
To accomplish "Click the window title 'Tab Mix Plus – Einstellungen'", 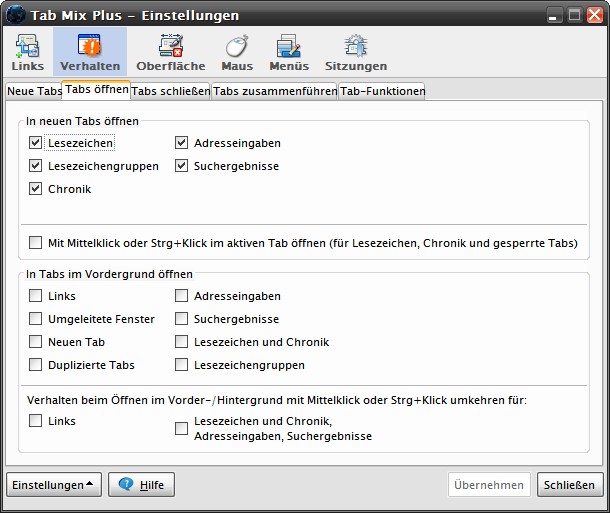I will (x=135, y=15).
